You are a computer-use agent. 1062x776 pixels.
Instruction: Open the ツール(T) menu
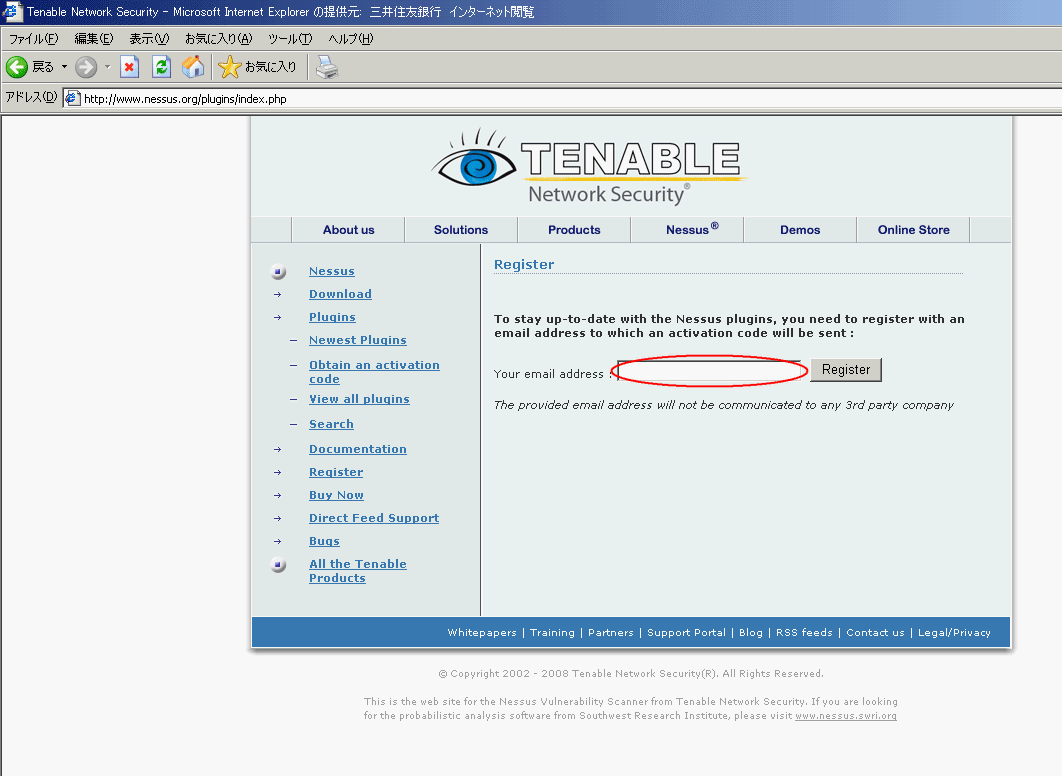(290, 39)
